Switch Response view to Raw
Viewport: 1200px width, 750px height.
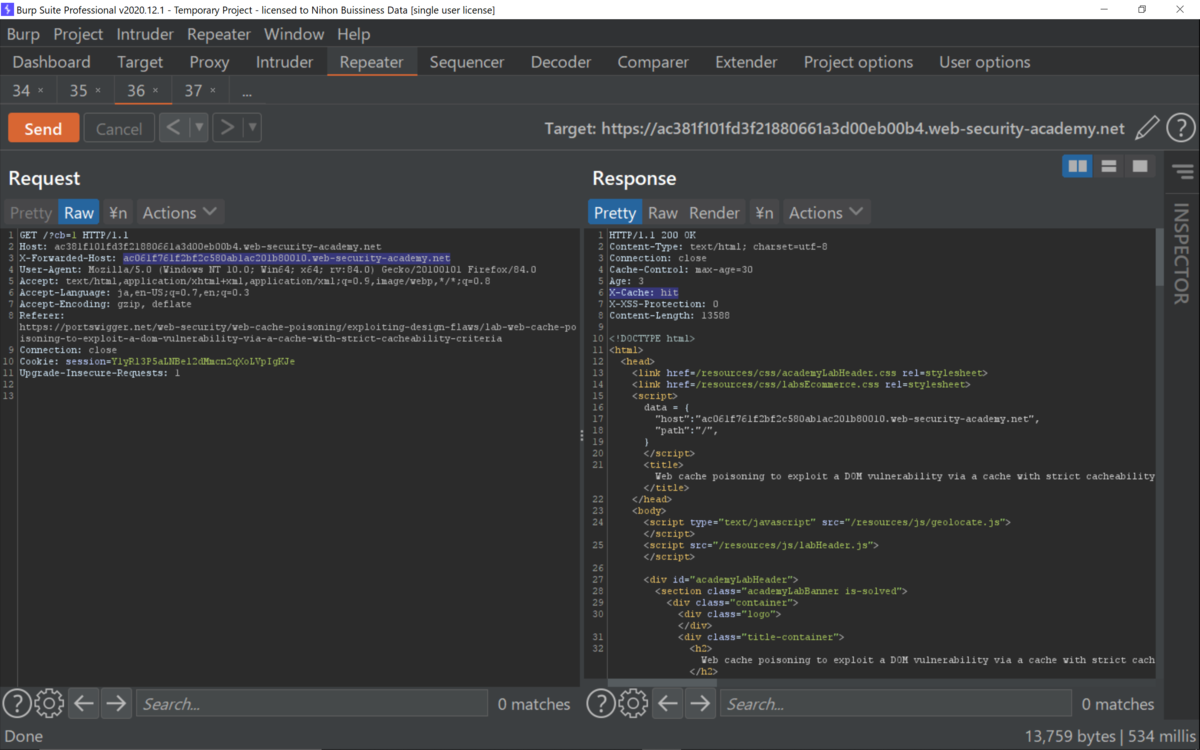662,212
